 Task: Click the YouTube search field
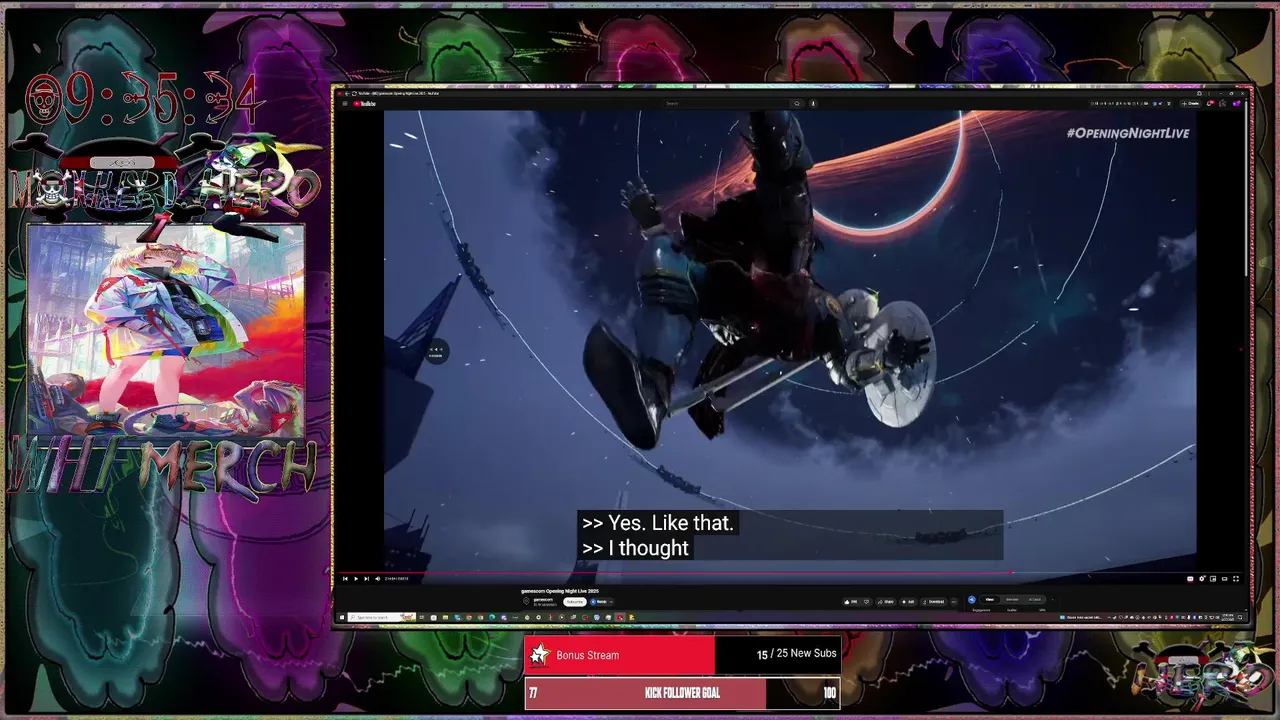pos(725,103)
